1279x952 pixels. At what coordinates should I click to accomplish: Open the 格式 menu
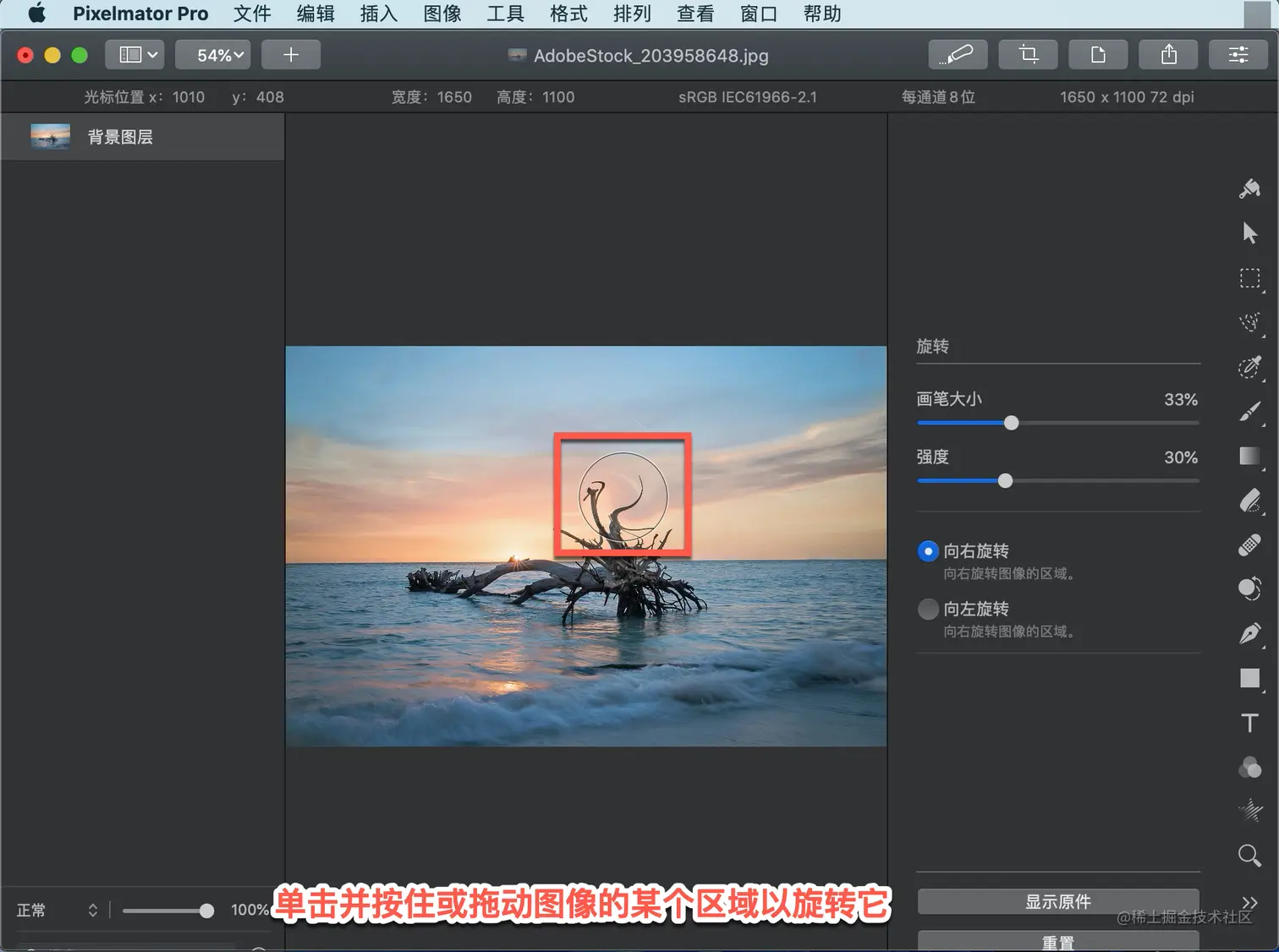click(569, 14)
